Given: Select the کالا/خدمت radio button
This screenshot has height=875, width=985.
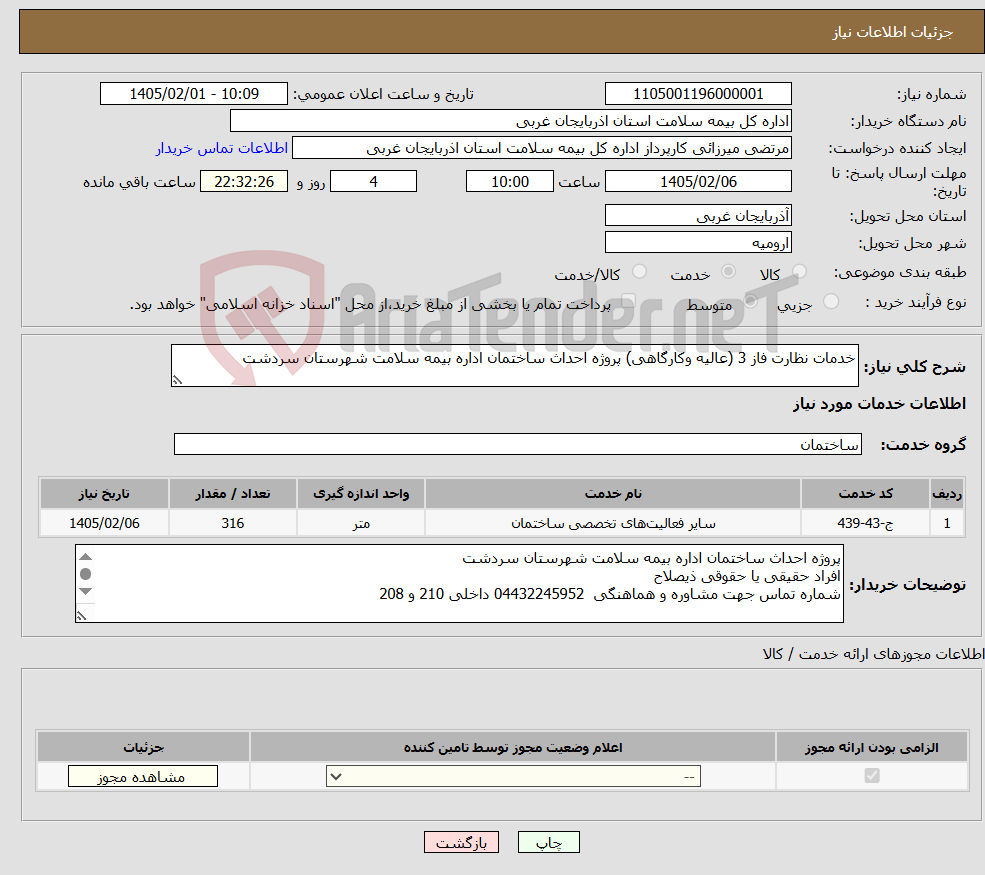Looking at the screenshot, I should 639,271.
